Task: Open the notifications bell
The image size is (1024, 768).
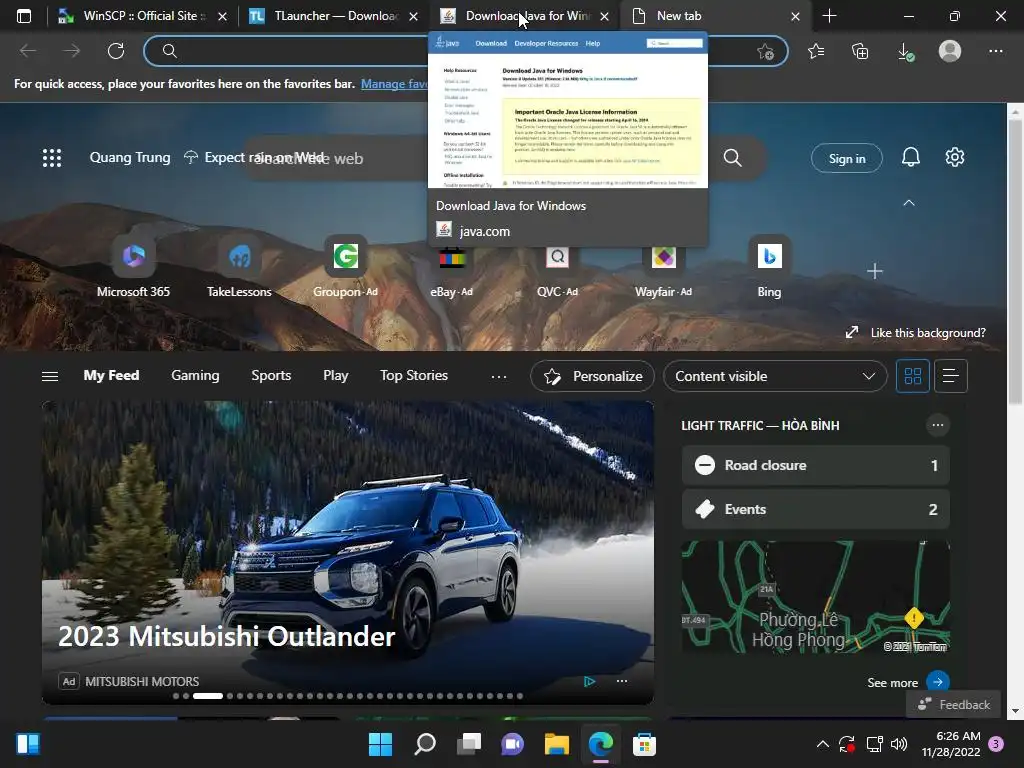Action: pos(910,157)
